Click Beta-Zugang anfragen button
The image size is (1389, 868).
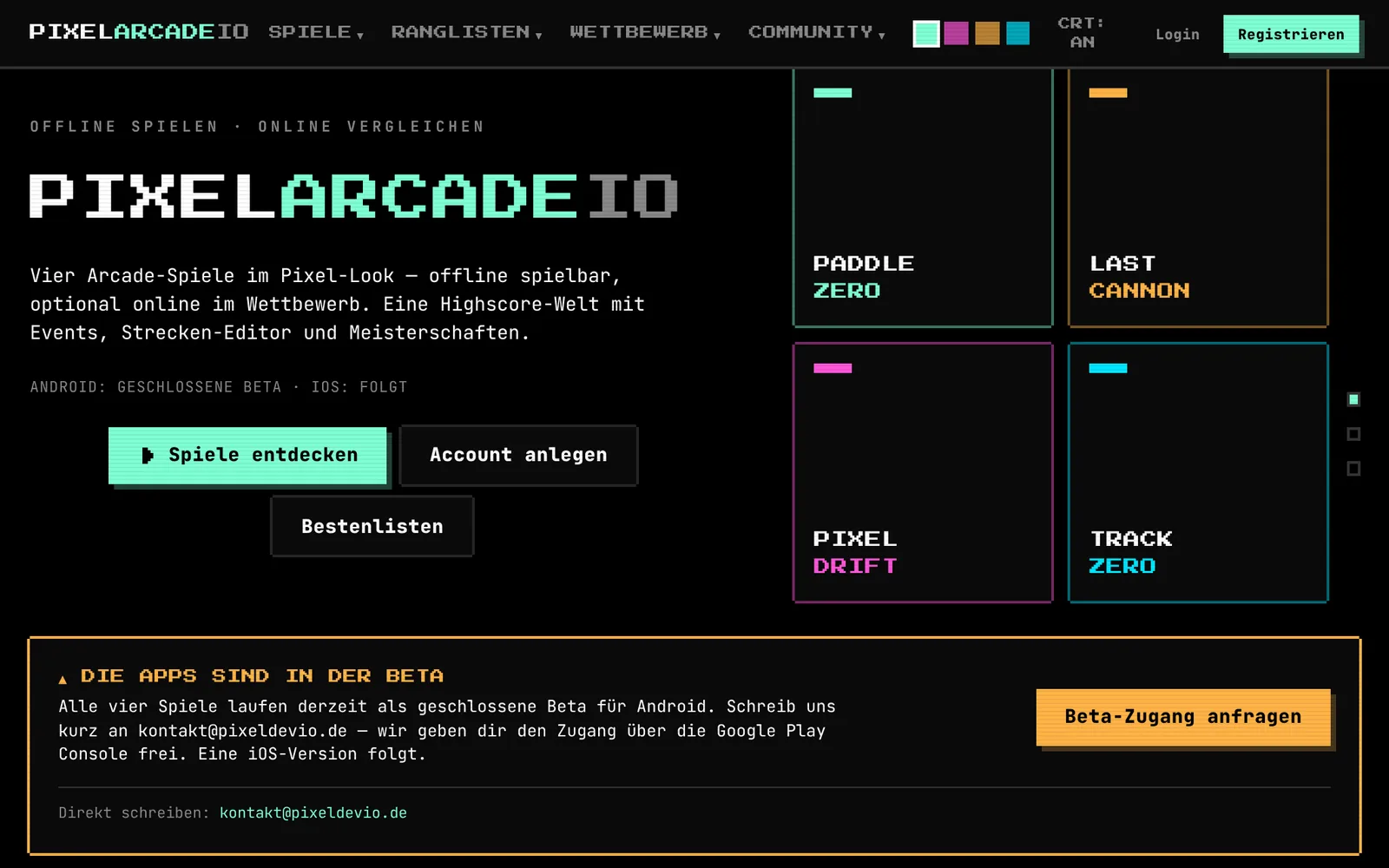coord(1183,717)
